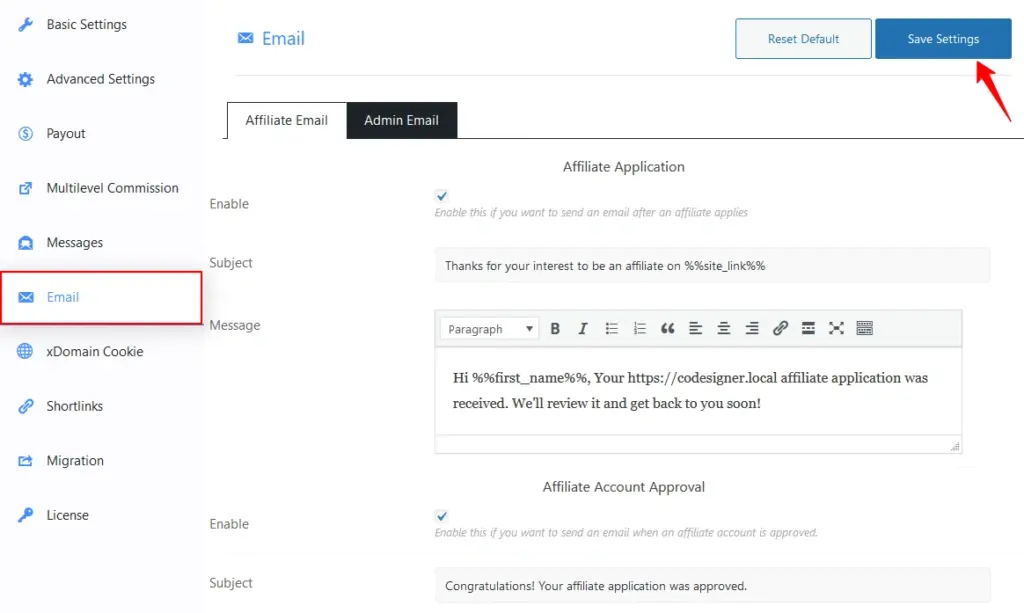Align message text right

point(752,328)
